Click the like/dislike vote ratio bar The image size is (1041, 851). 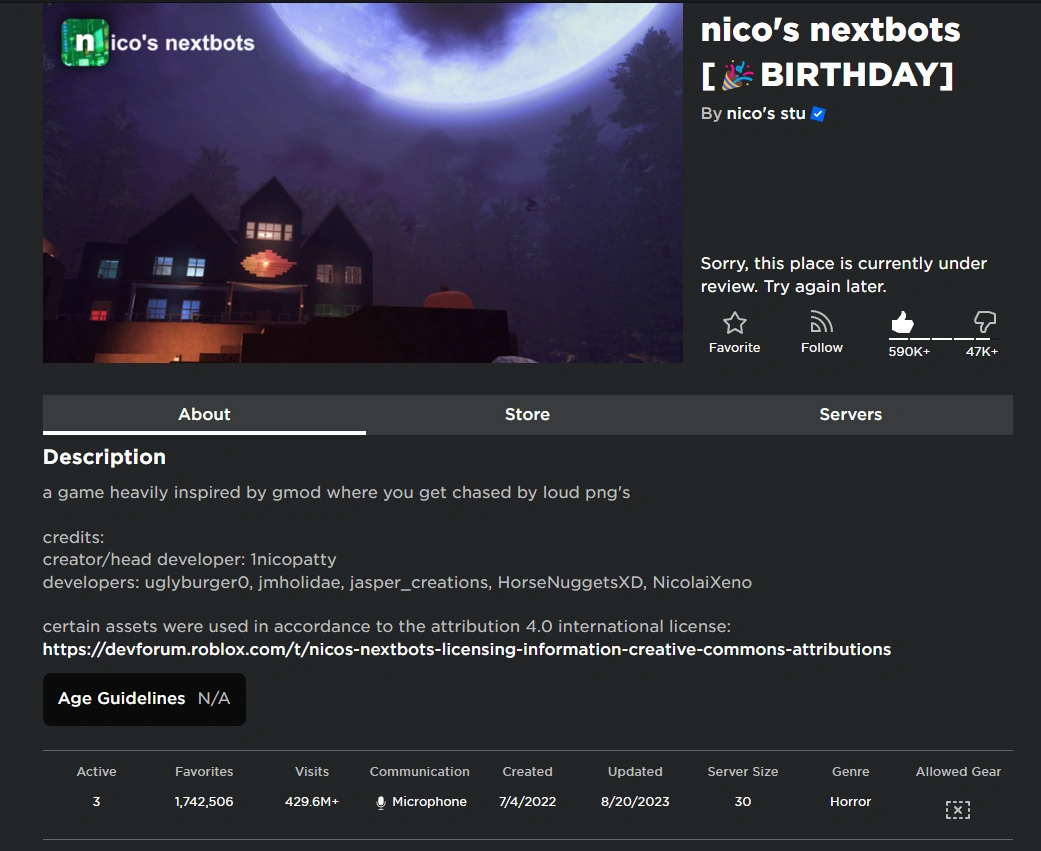[943, 339]
